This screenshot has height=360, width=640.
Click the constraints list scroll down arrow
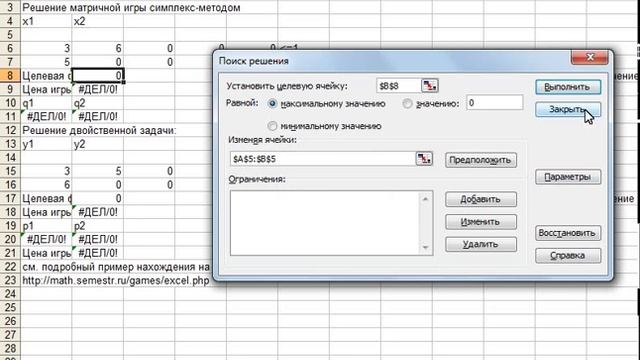pos(426,247)
